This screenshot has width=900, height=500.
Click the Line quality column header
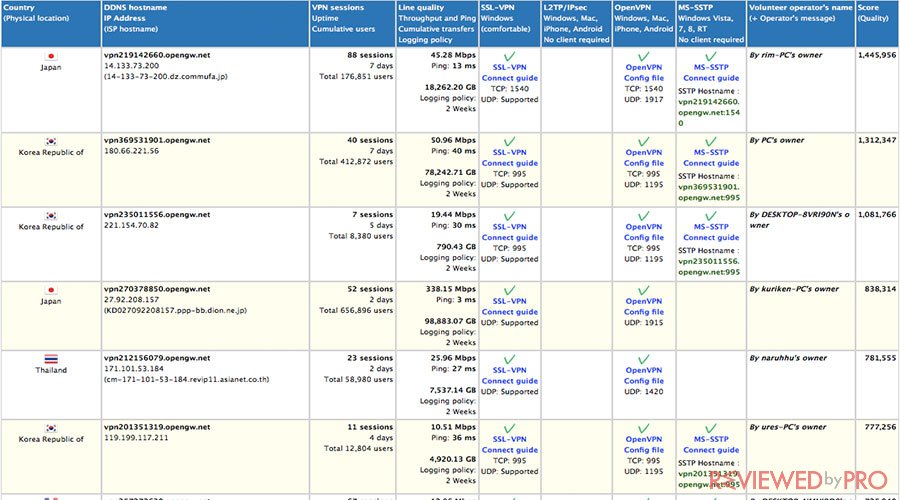tap(437, 24)
